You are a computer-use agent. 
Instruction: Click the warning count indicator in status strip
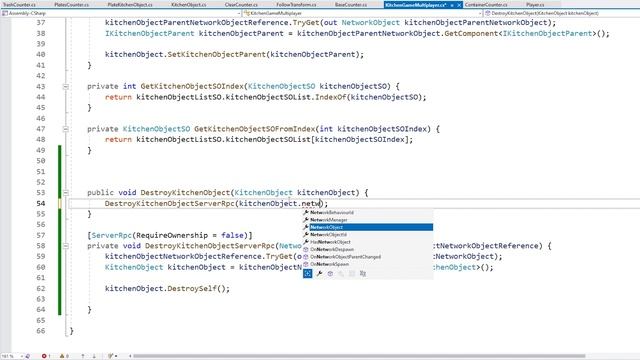point(64,356)
